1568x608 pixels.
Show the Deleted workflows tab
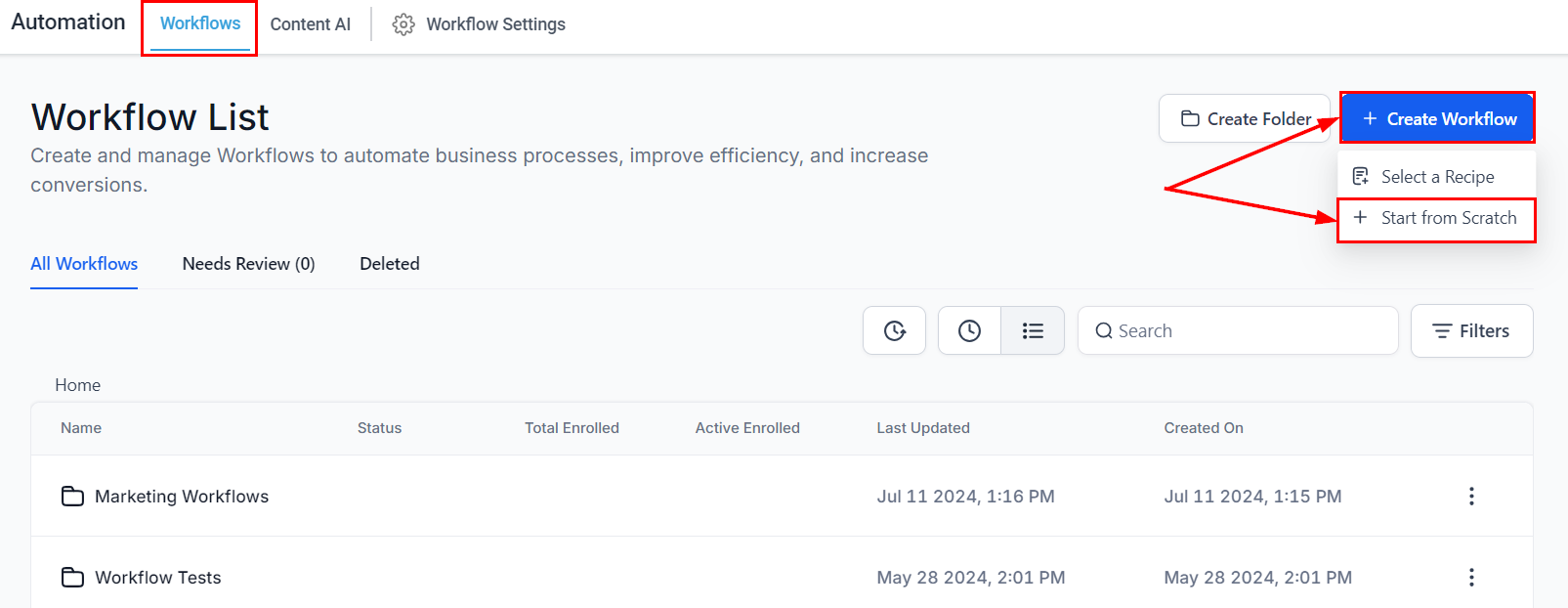click(389, 264)
